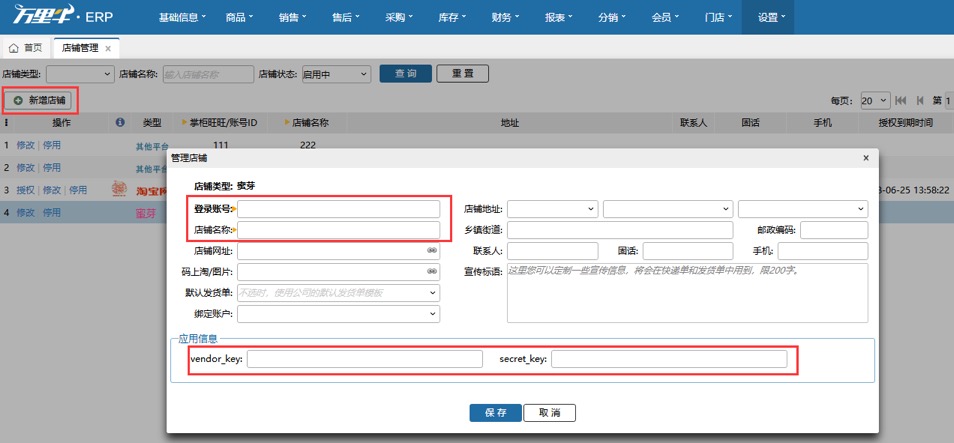
Task: Focus the 登录账号 input field
Action: [x=338, y=209]
